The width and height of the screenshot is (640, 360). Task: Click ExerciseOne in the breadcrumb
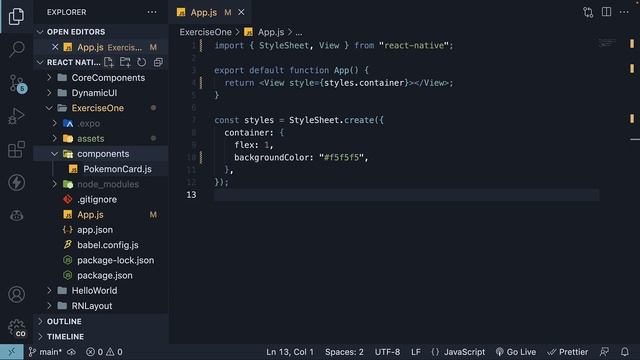tap(205, 32)
